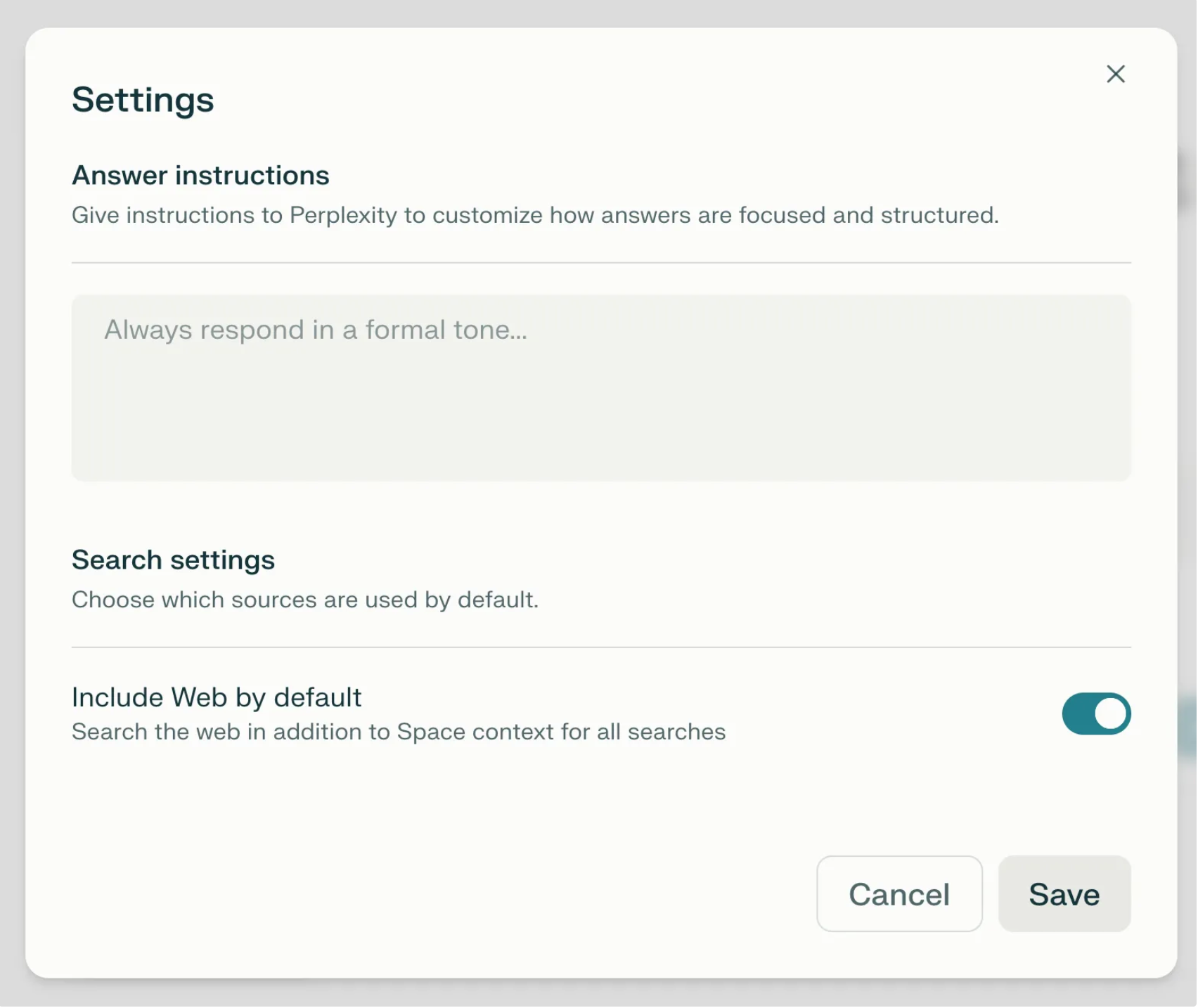Turn off the Include Web by default switch
The image size is (1198, 1008).
pos(1097,714)
